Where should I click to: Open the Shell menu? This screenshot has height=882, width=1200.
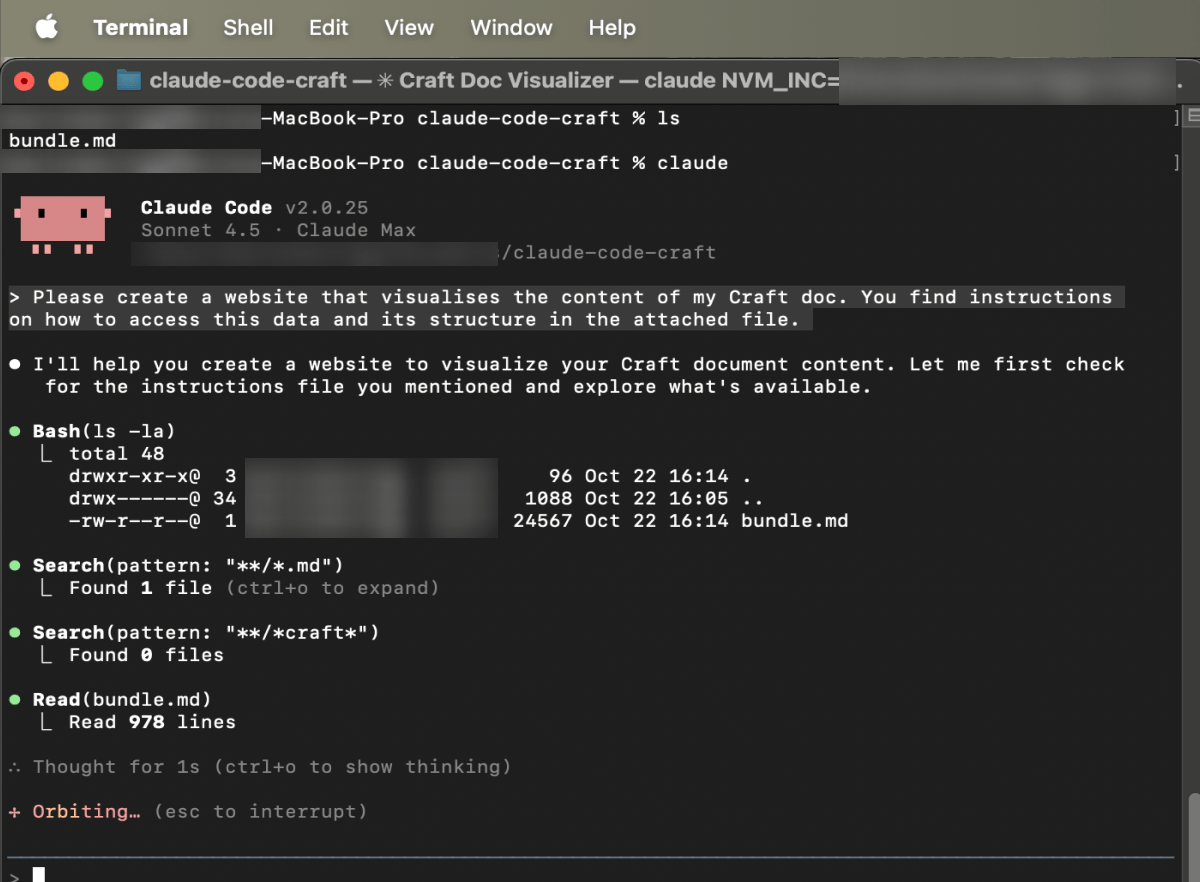pos(248,28)
